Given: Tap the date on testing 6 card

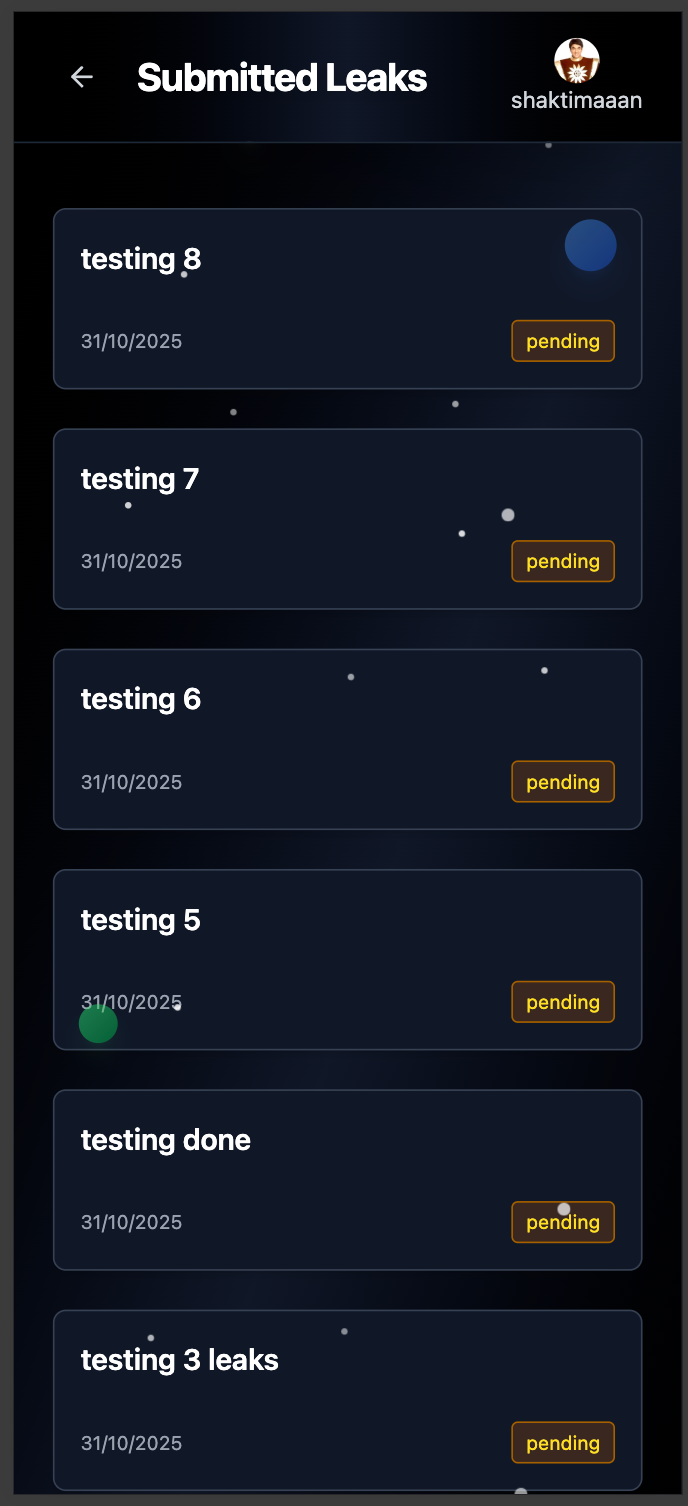Looking at the screenshot, I should 131,781.
